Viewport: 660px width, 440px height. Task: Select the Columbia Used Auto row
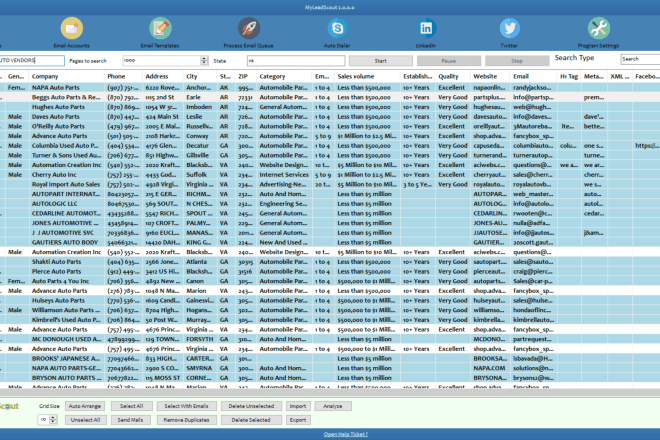pos(330,146)
